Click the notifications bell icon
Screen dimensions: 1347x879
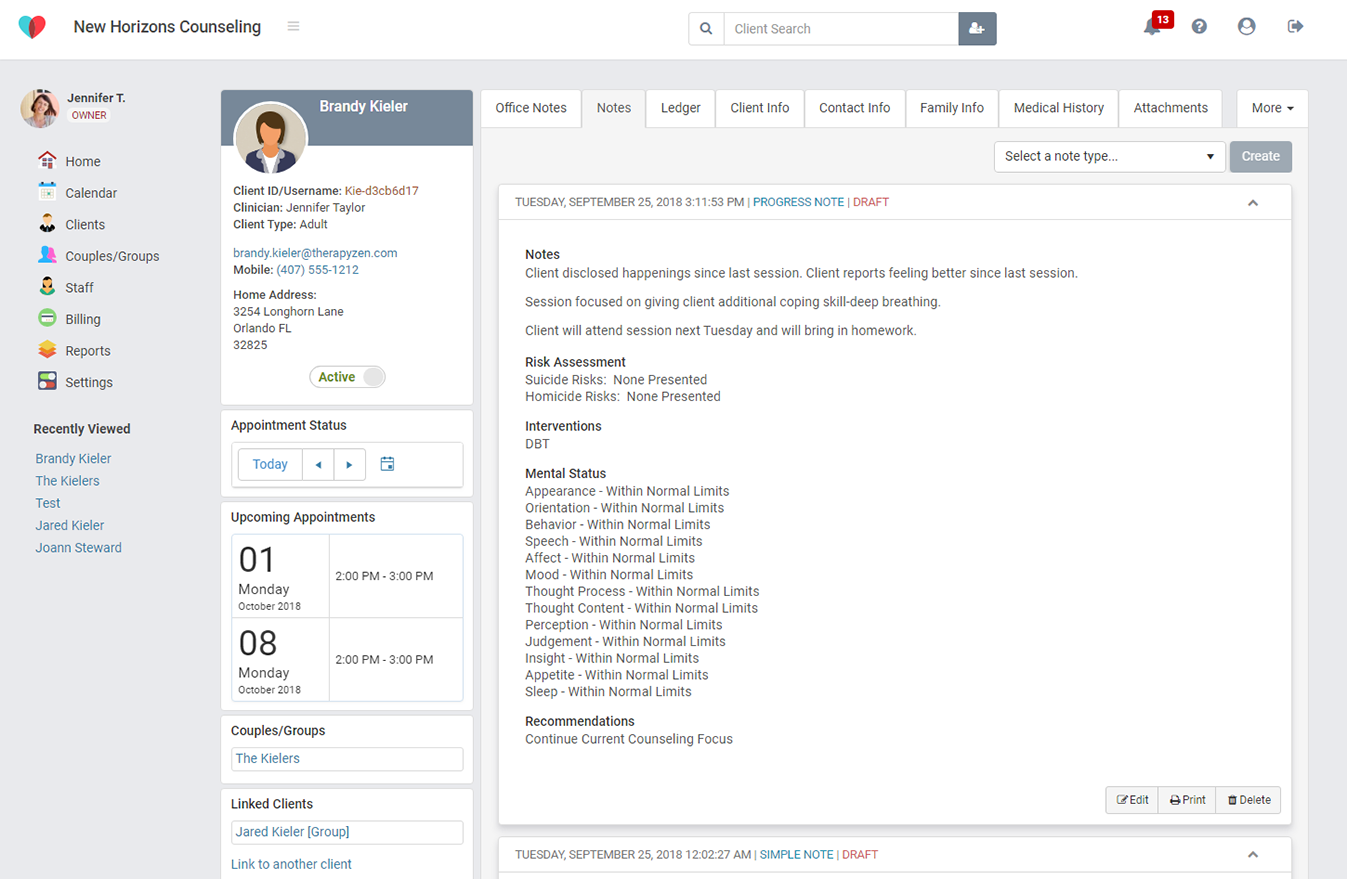click(x=1152, y=27)
